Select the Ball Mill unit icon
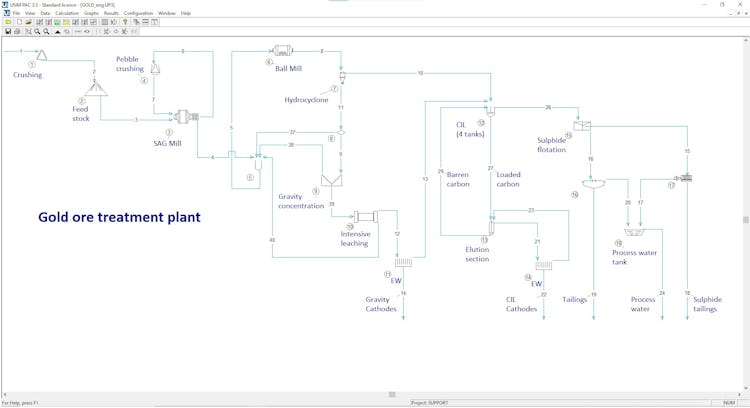Image resolution: width=750 pixels, height=408 pixels. point(283,50)
